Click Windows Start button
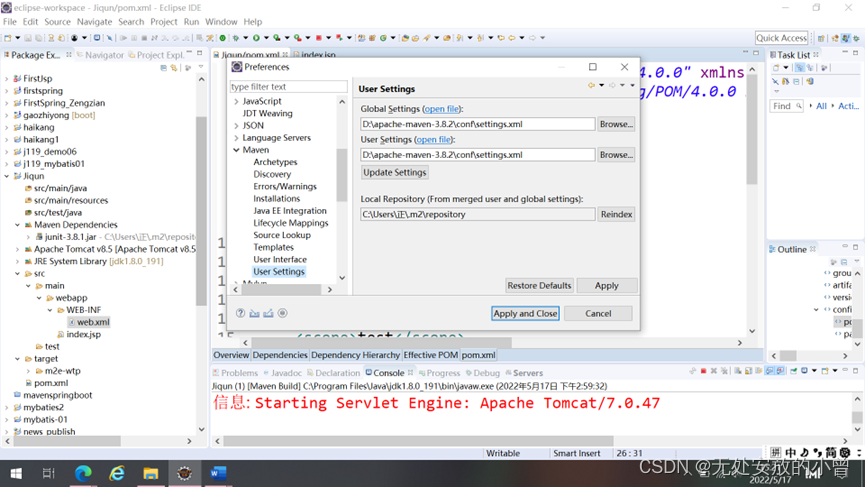Image resolution: width=865 pixels, height=487 pixels. click(x=16, y=473)
